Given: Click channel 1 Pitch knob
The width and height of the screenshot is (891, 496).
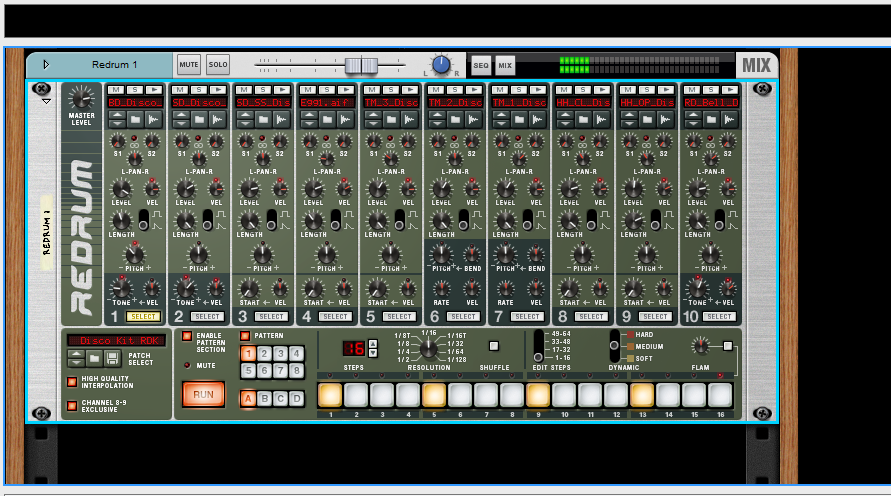Looking at the screenshot, I should (x=134, y=254).
